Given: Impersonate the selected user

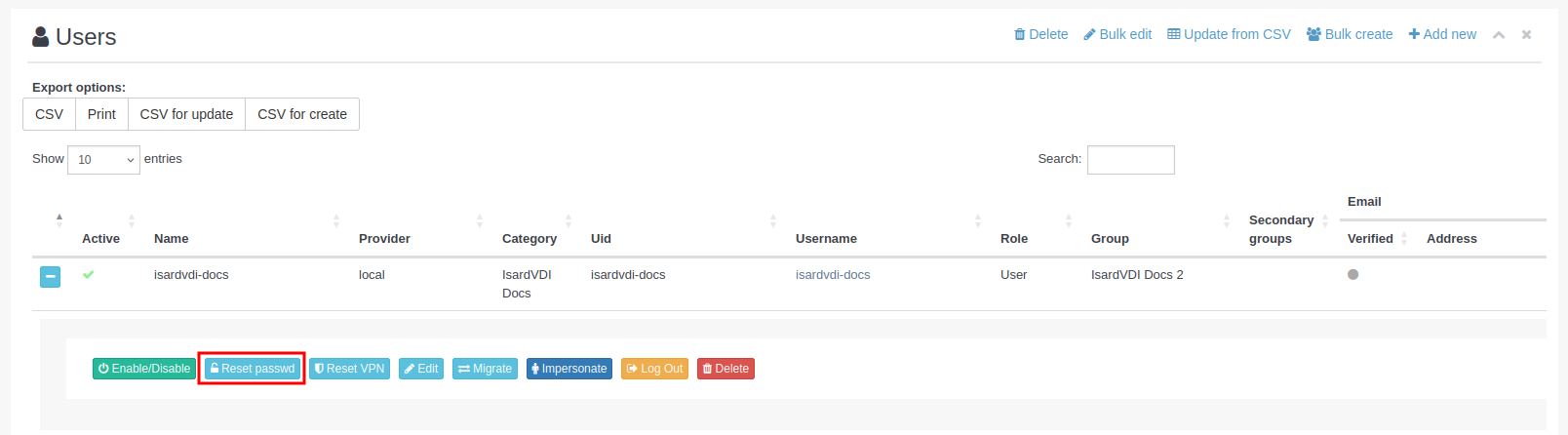Looking at the screenshot, I should coord(568,369).
